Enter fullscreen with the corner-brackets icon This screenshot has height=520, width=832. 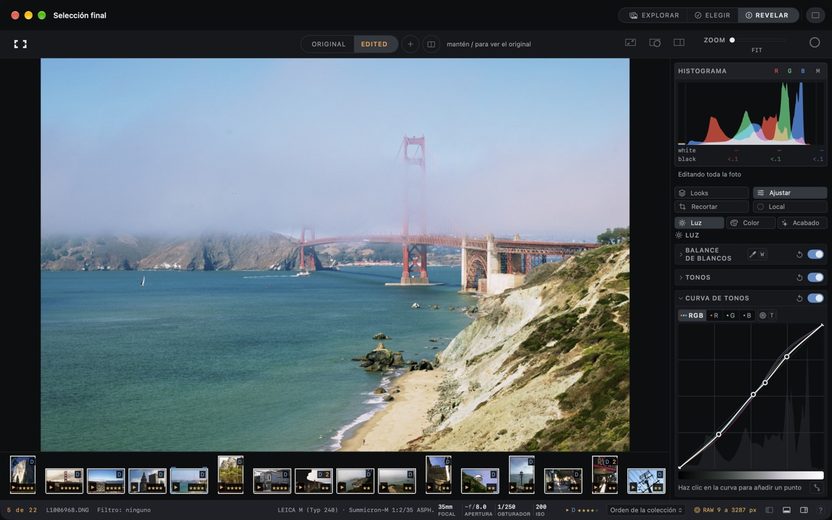tap(20, 44)
